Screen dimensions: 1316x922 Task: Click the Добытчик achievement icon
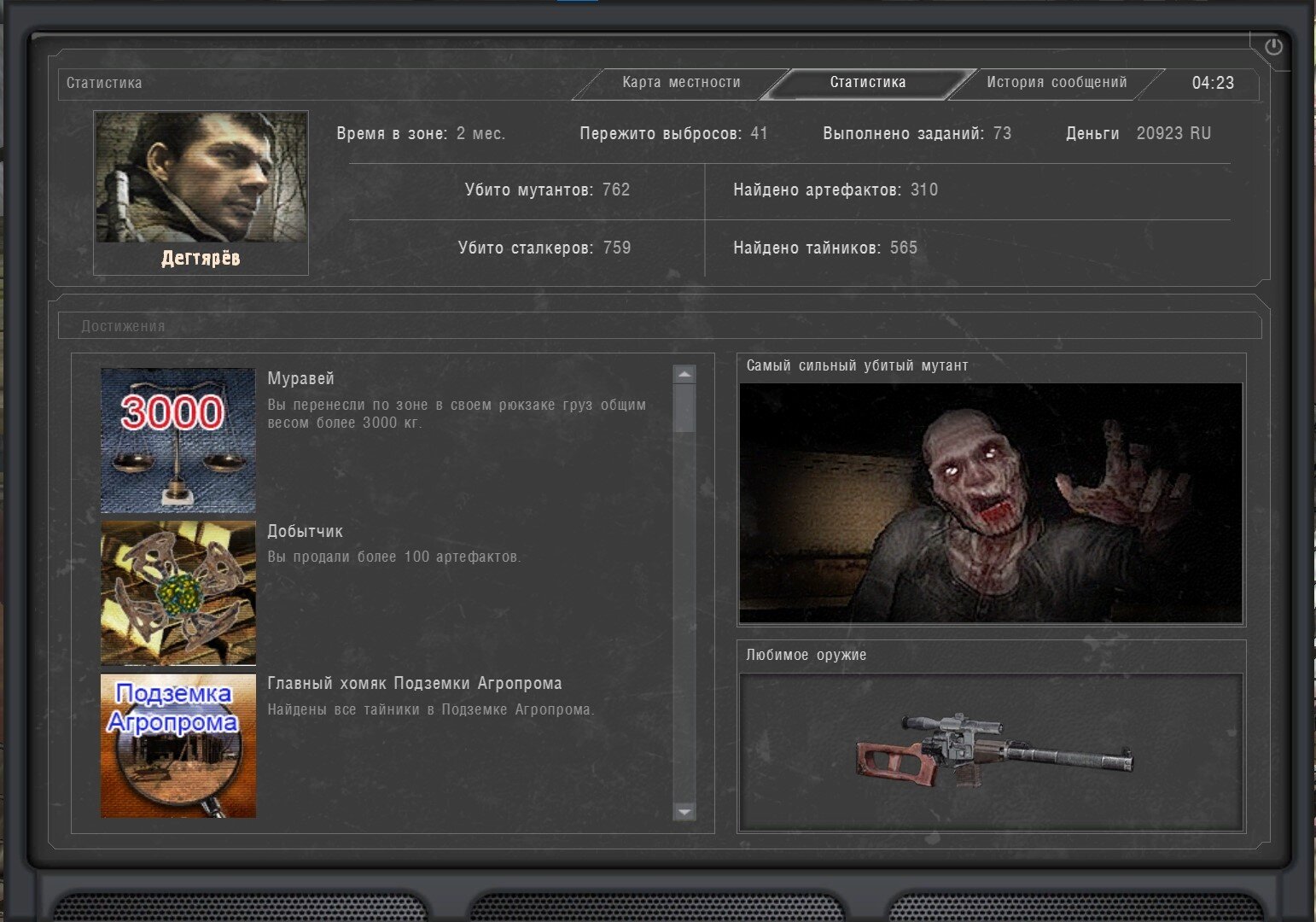click(178, 593)
